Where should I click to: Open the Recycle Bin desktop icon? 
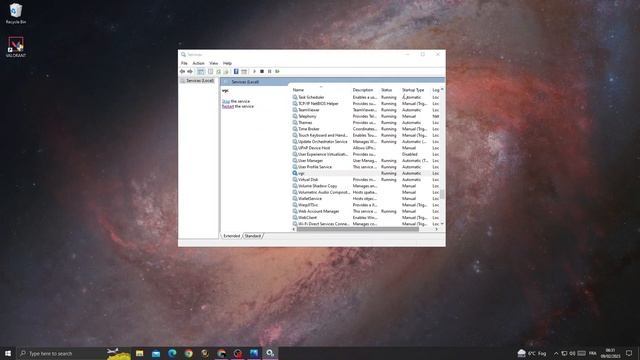tap(16, 13)
